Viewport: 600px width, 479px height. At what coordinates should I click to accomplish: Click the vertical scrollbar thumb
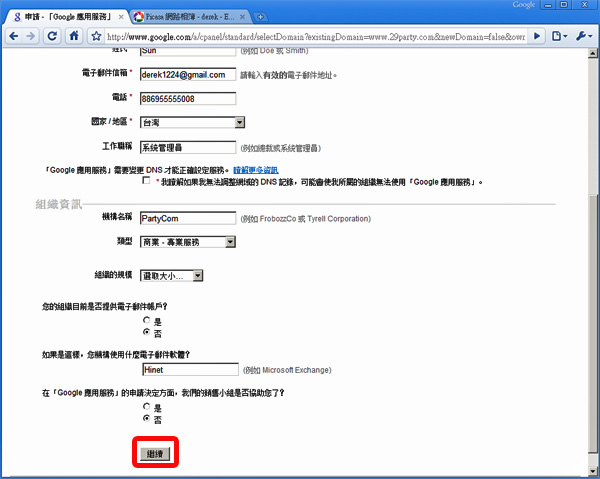pos(592,324)
